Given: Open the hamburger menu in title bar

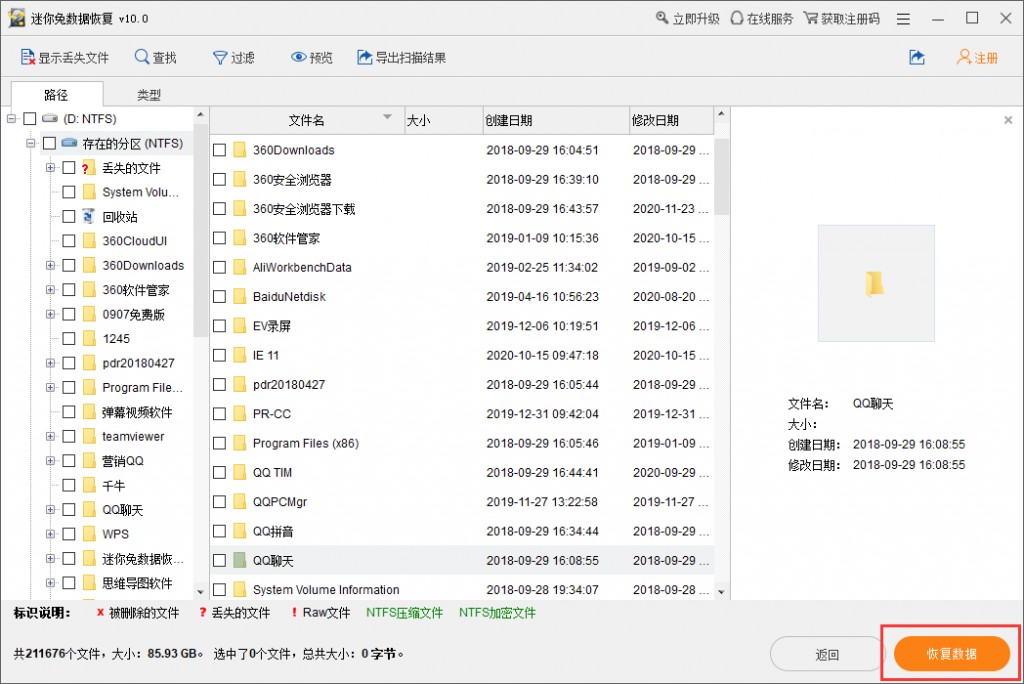Looking at the screenshot, I should (x=903, y=19).
